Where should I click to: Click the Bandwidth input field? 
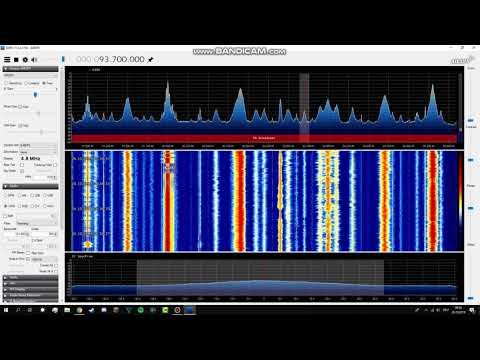coord(17,234)
